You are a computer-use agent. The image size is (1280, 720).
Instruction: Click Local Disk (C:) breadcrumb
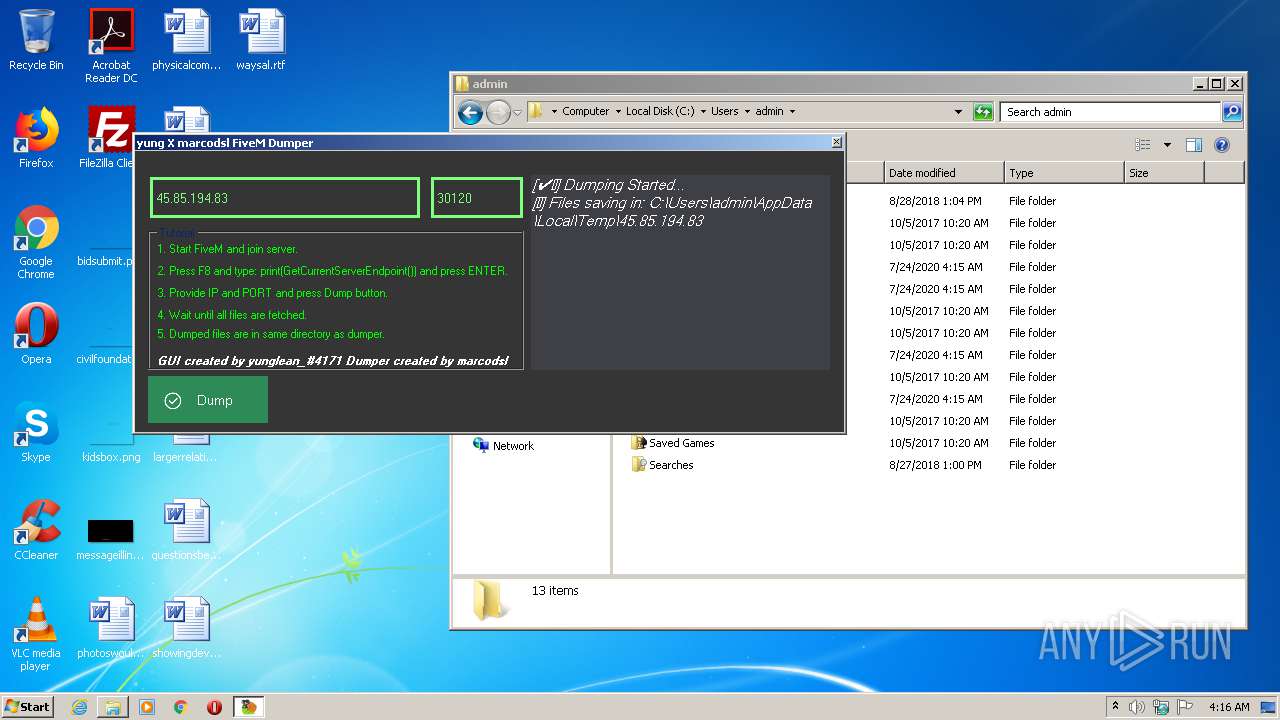[660, 111]
